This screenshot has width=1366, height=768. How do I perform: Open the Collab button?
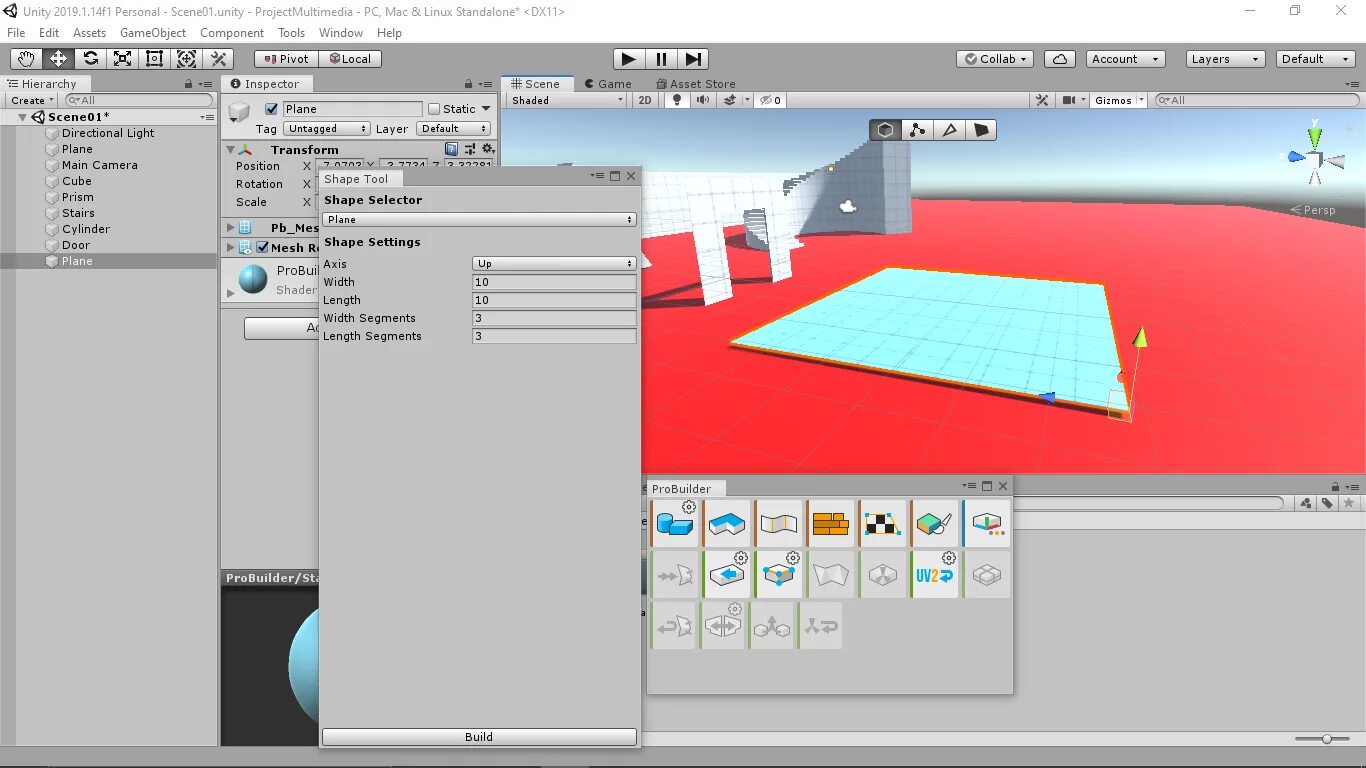coord(995,59)
